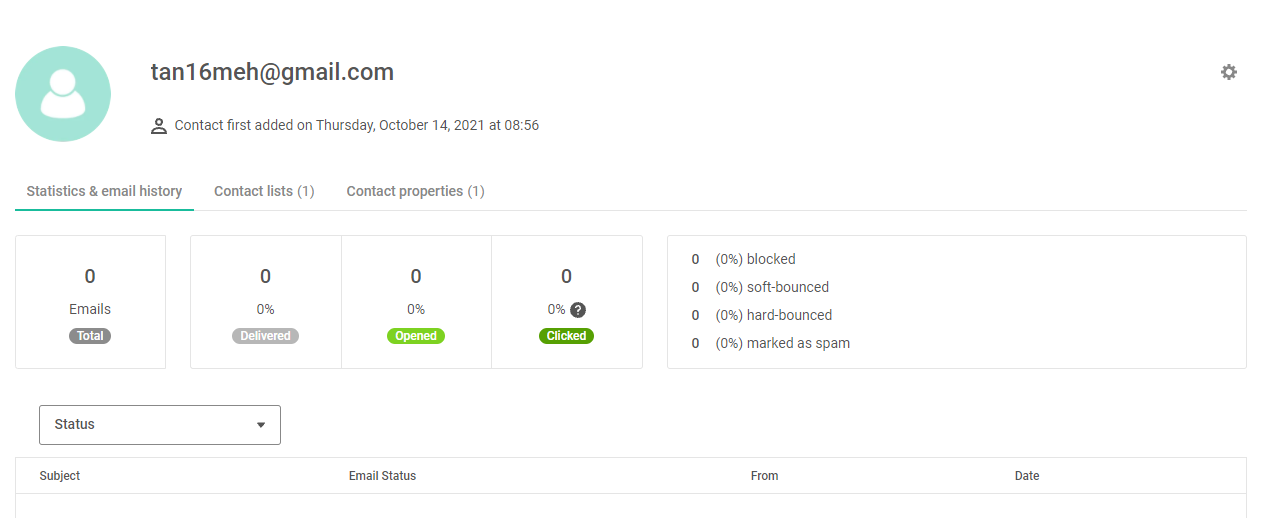Click the person icon beside contact added date
The width and height of the screenshot is (1263, 518).
158,126
